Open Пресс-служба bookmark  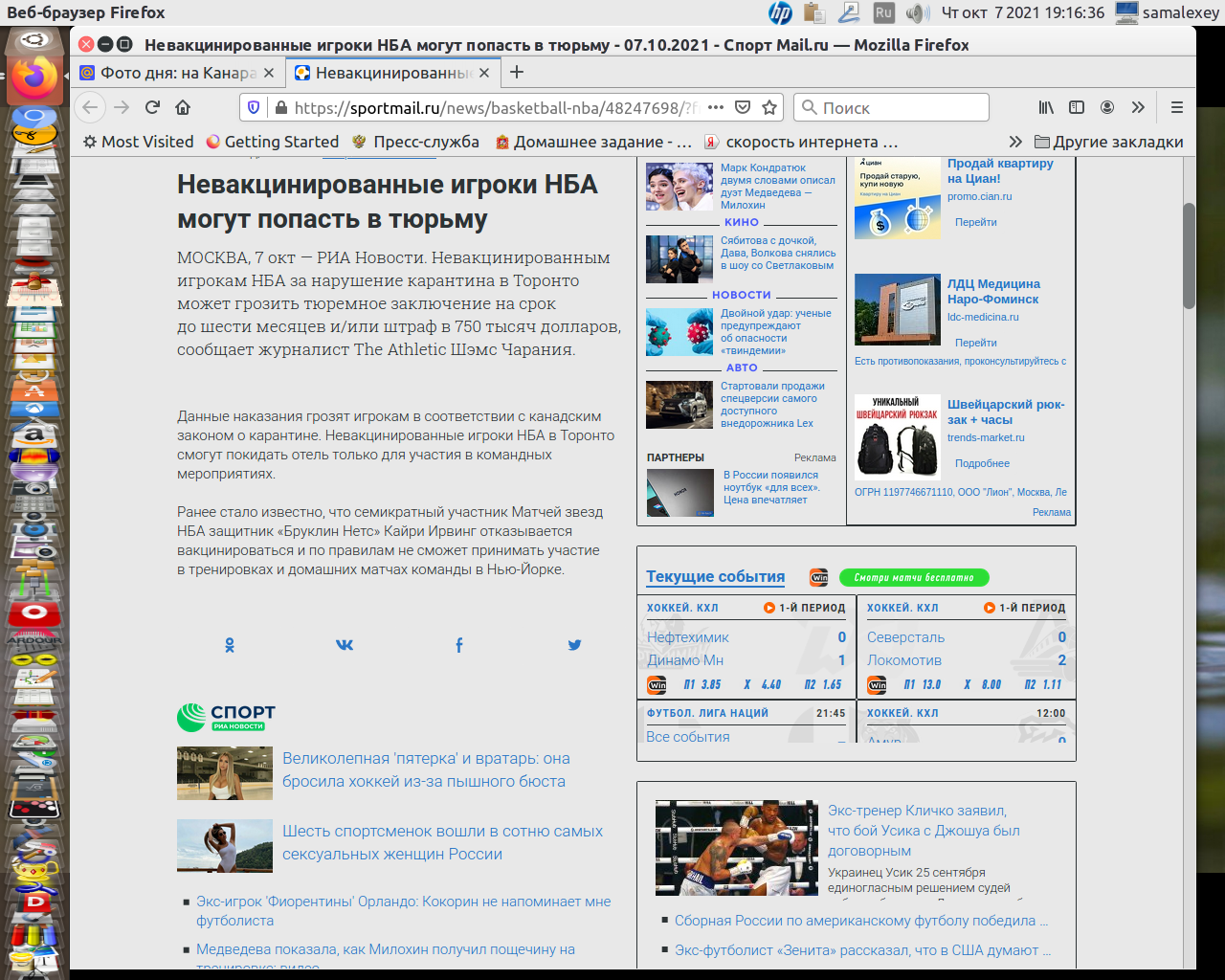point(415,142)
